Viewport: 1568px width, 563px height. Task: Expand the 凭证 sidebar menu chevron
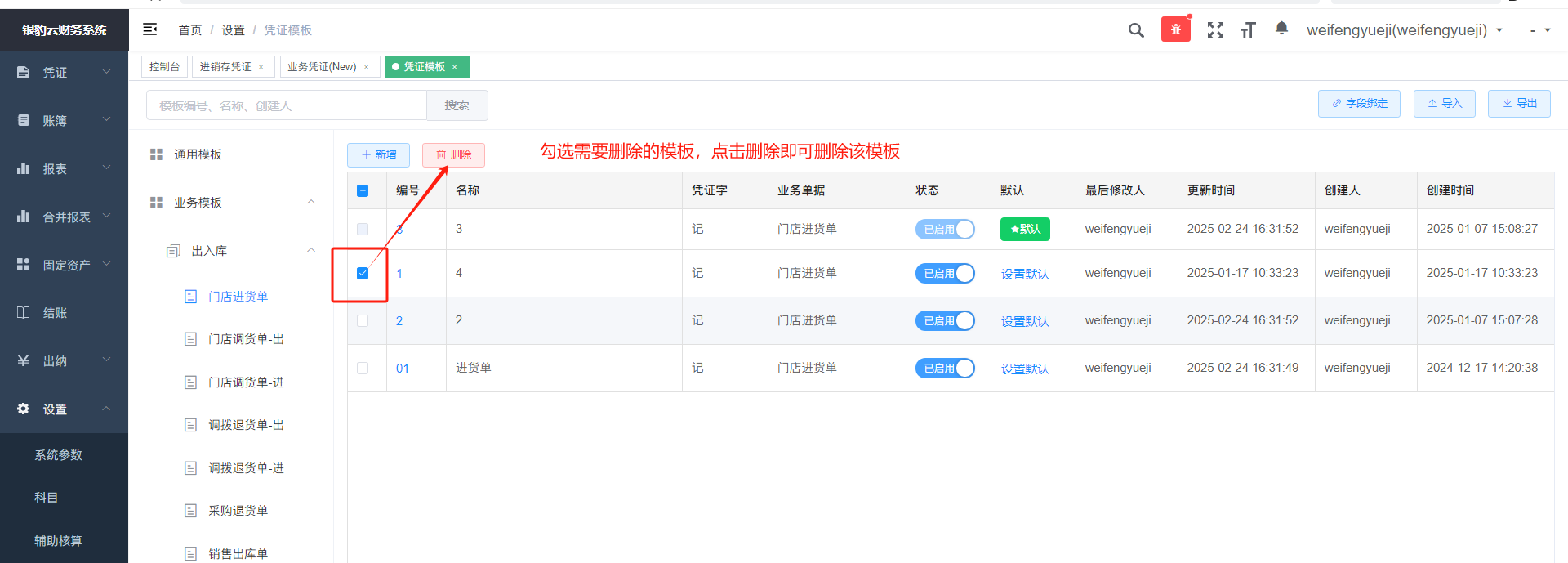click(x=106, y=72)
